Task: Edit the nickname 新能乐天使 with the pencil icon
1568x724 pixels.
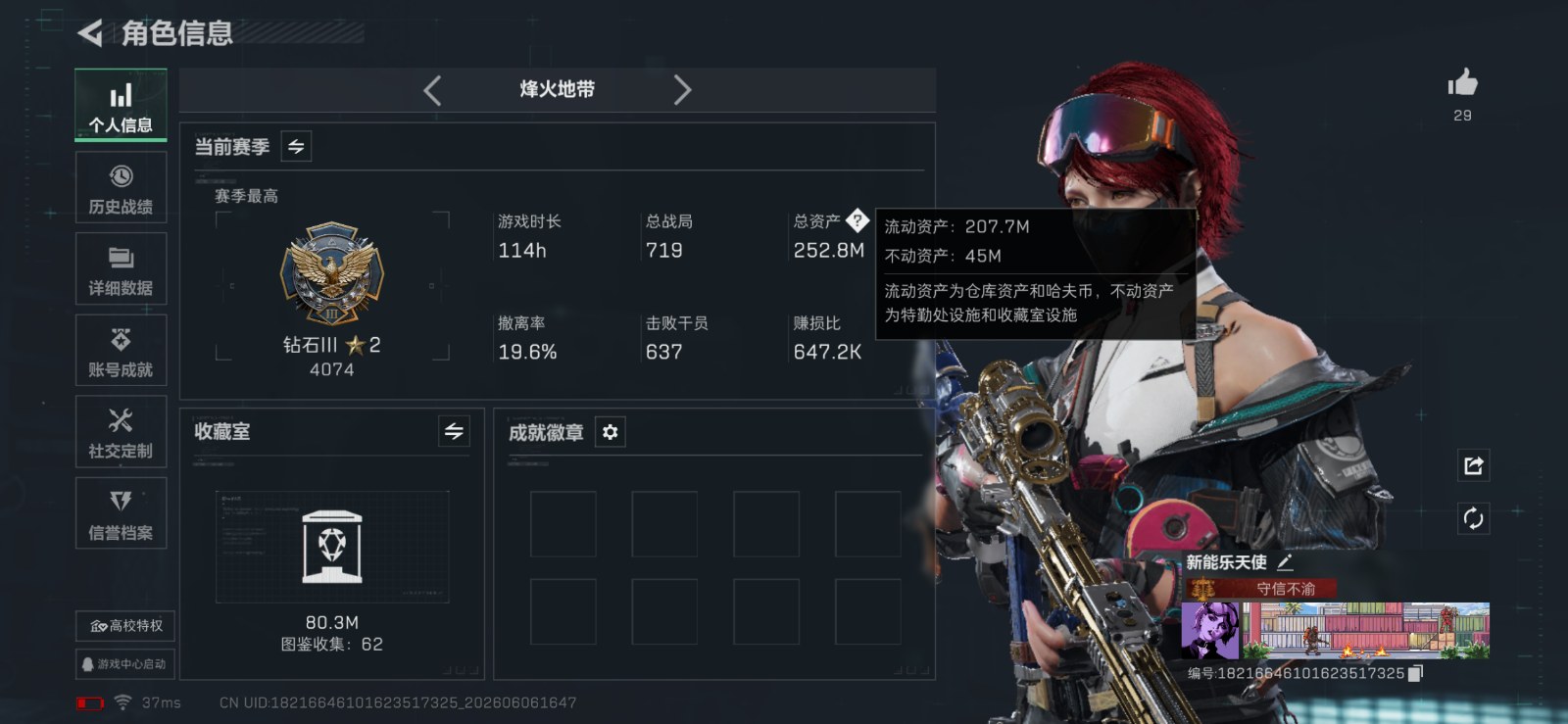Action: click(x=1286, y=562)
